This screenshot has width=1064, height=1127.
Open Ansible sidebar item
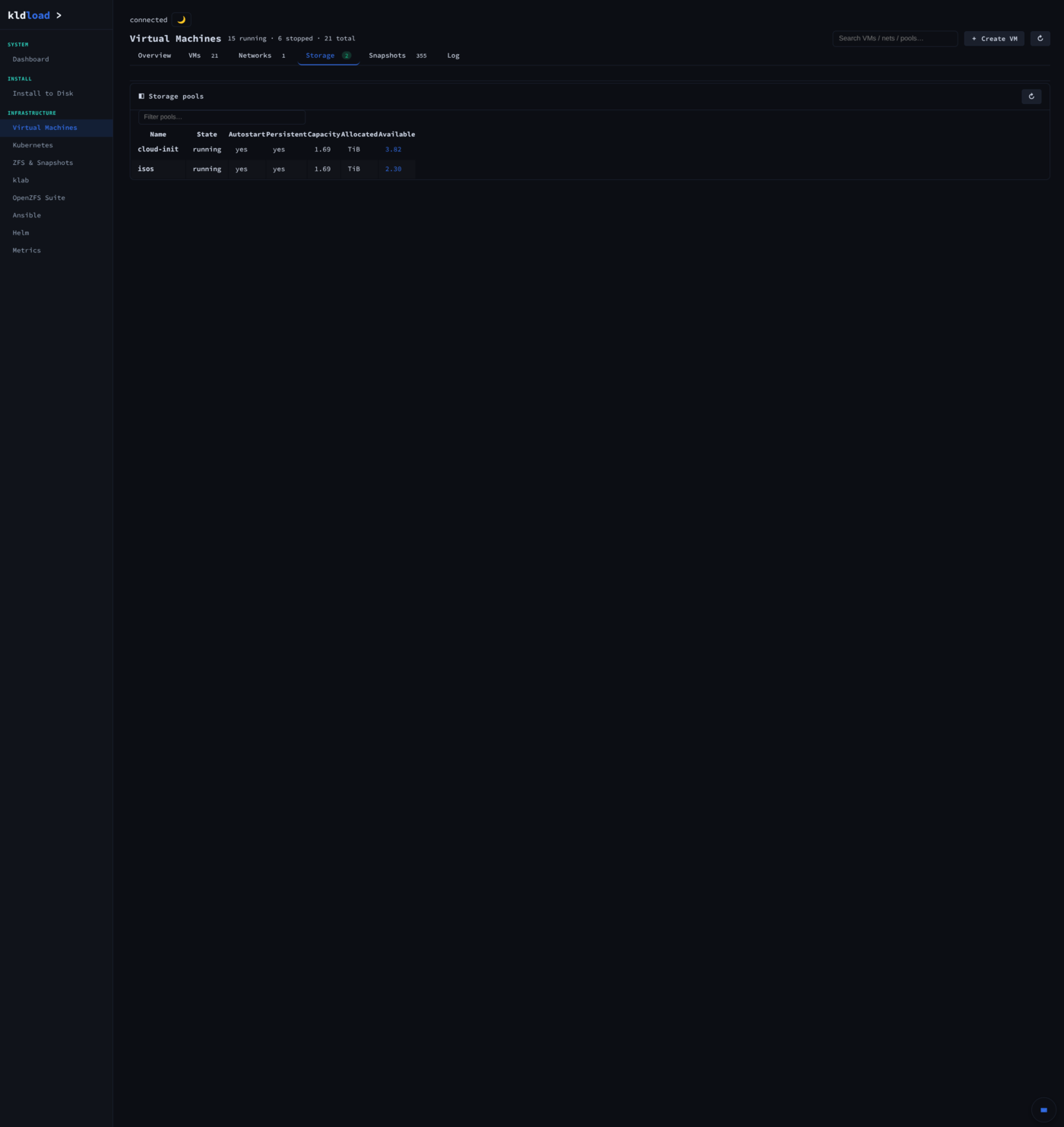pos(56,215)
